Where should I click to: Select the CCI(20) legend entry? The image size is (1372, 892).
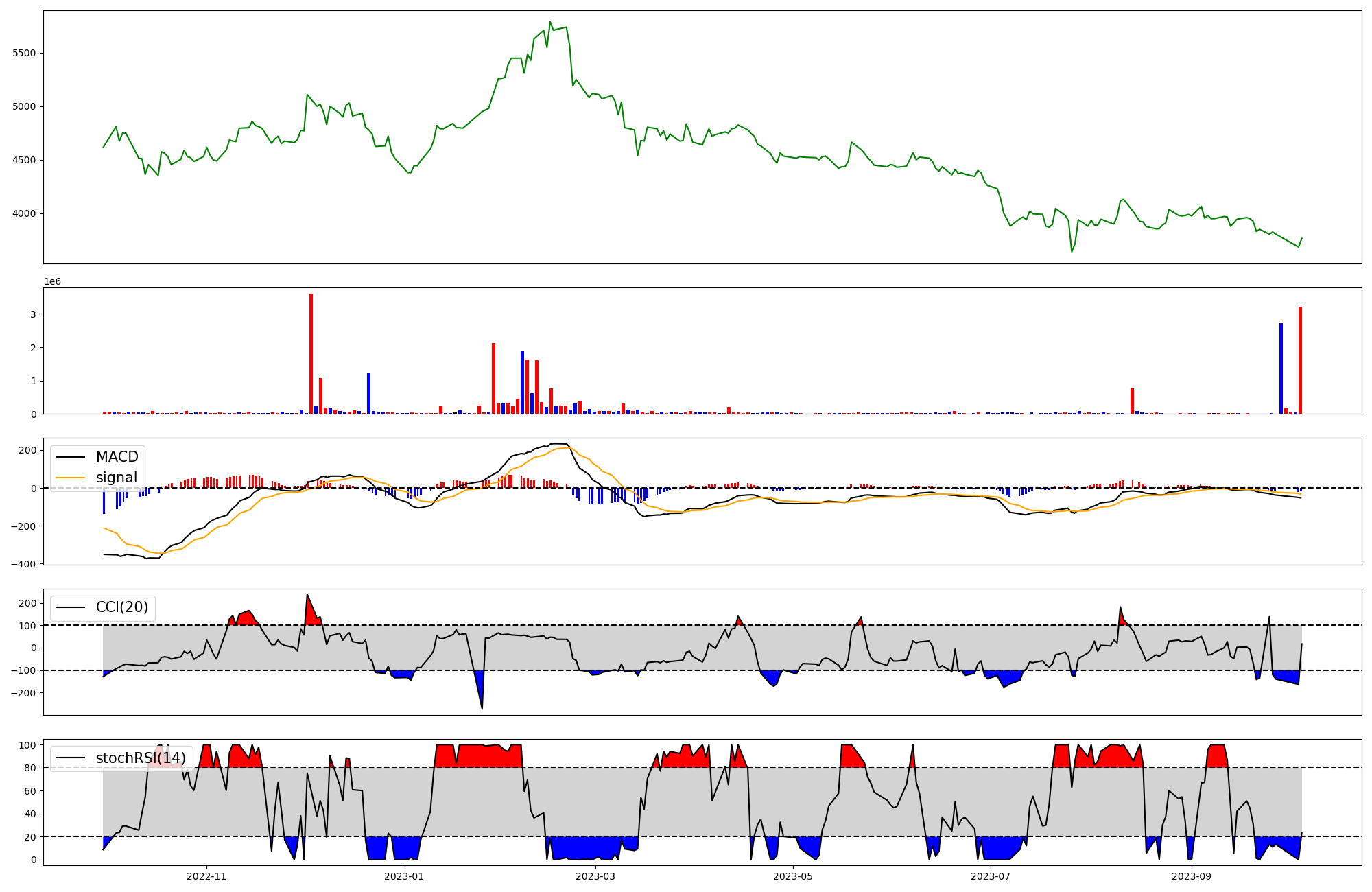point(121,607)
